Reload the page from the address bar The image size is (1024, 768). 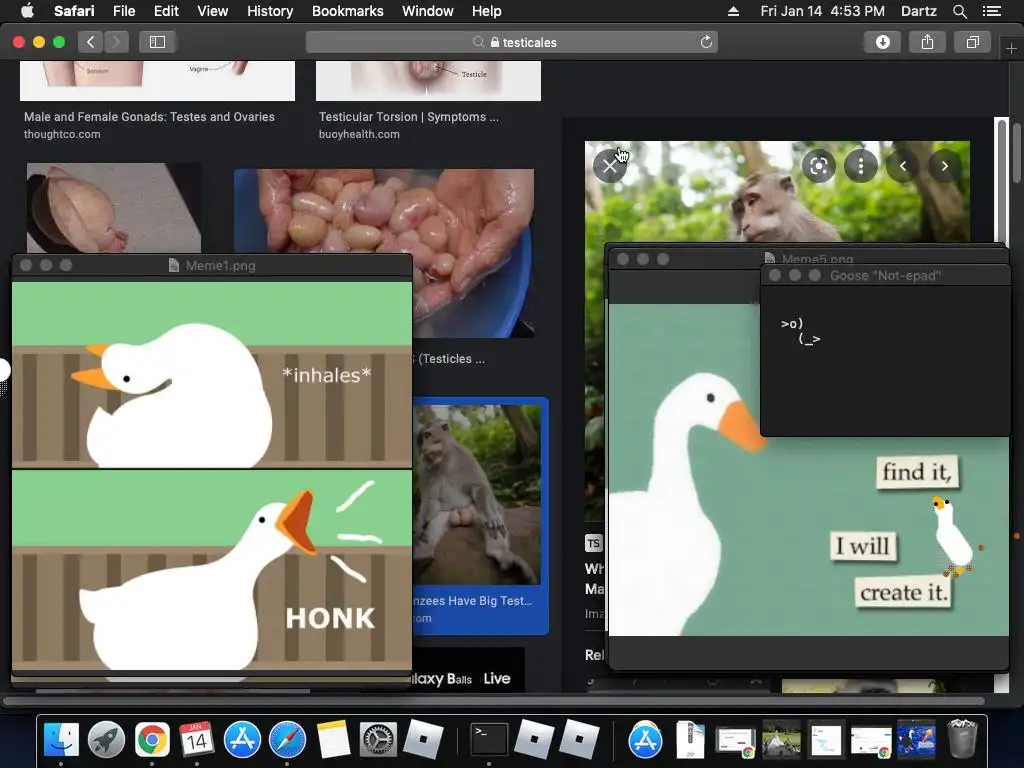coord(706,42)
